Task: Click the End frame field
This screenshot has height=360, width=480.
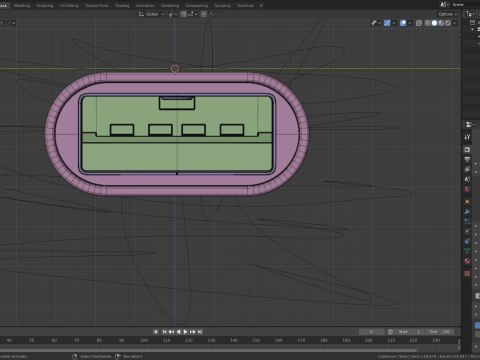Action: 439,332
